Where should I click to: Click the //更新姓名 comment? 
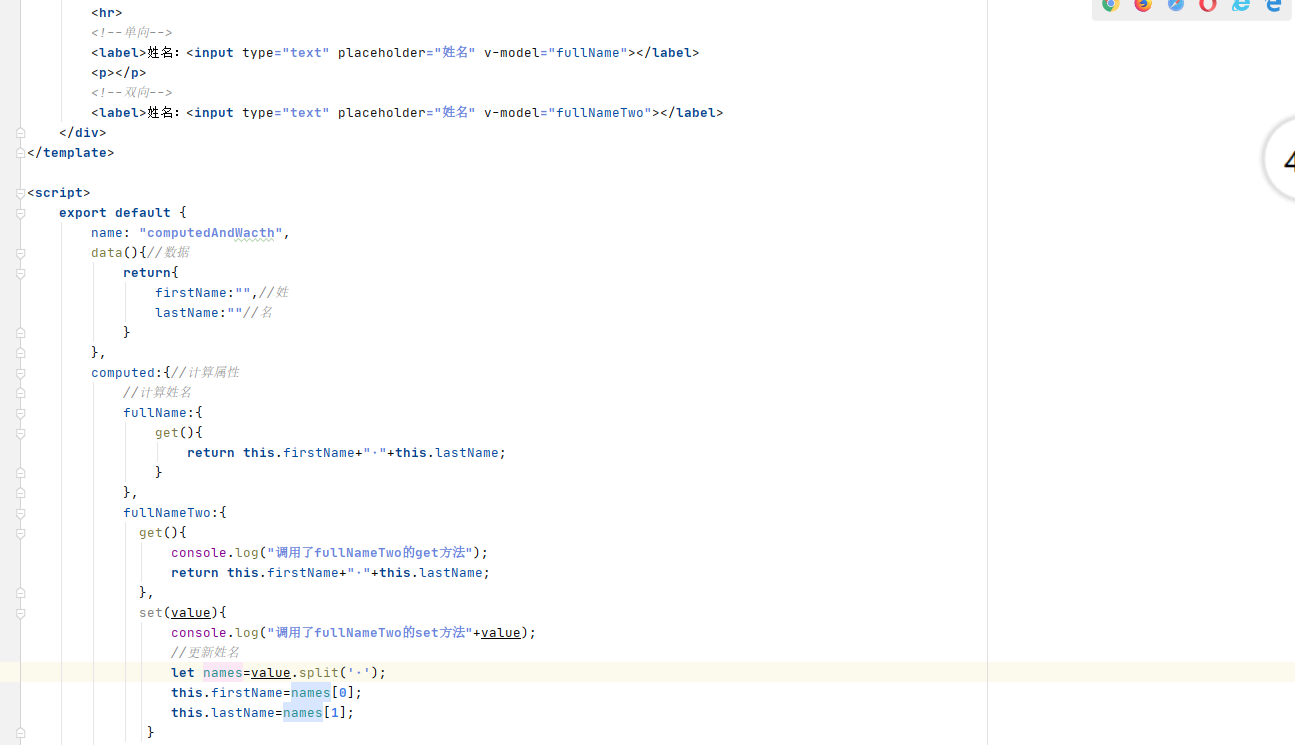pos(205,652)
